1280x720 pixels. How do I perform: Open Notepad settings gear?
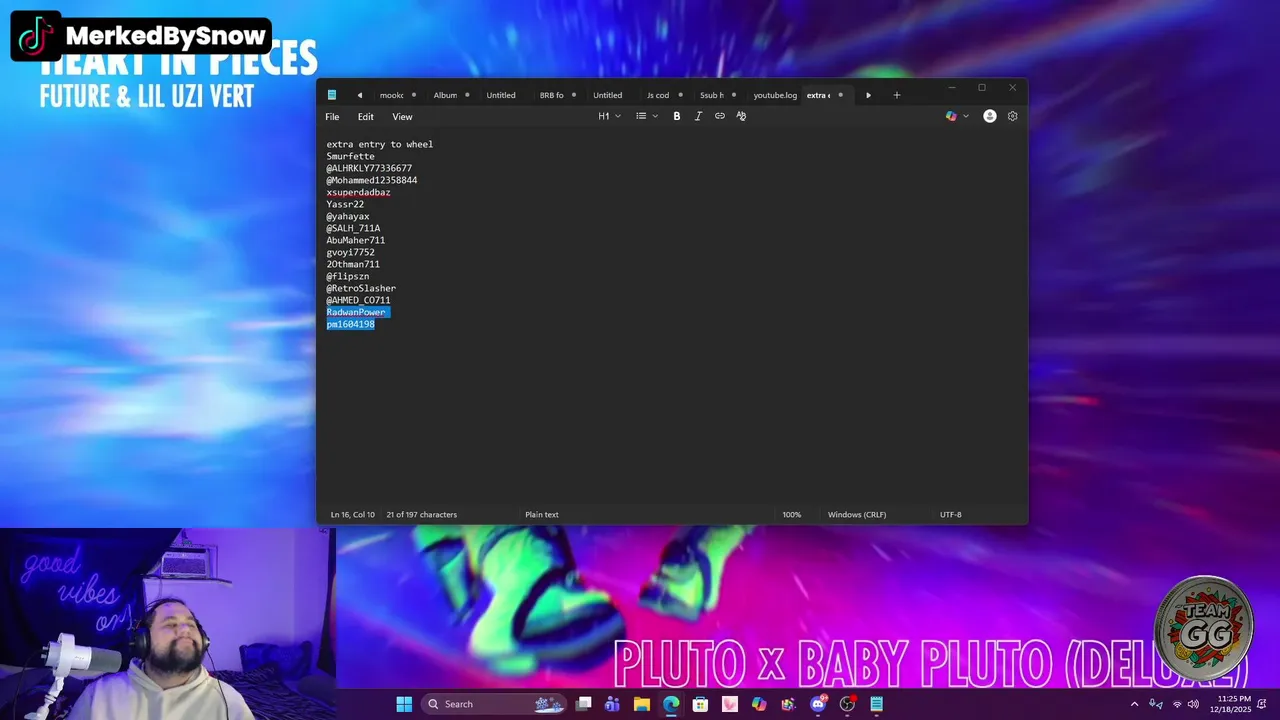1012,116
